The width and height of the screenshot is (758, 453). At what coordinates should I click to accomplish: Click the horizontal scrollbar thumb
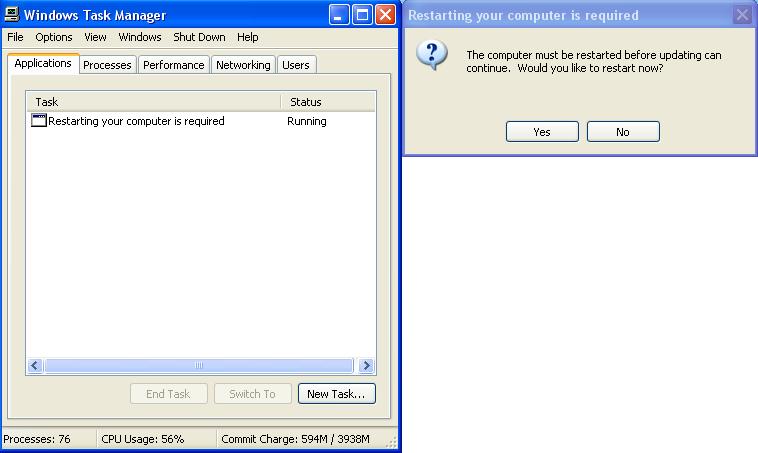(x=199, y=365)
